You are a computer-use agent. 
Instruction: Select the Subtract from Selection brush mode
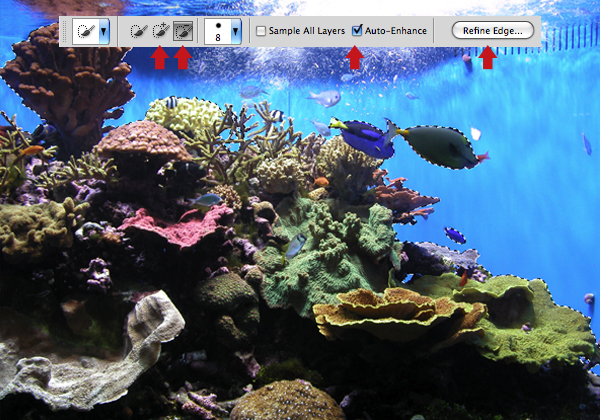click(183, 31)
